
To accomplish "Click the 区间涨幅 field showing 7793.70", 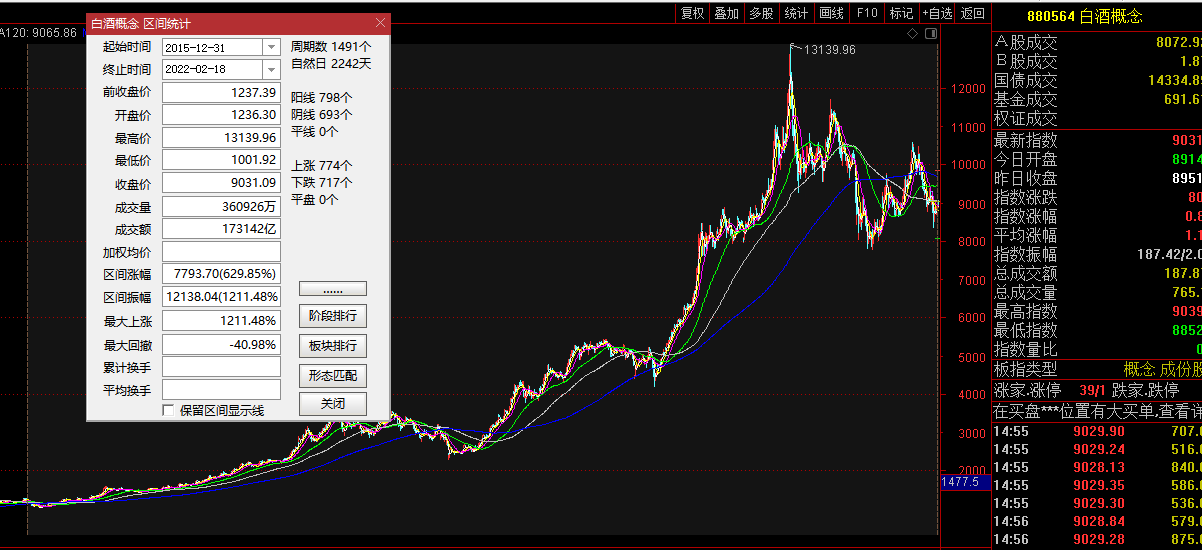I will (x=221, y=274).
